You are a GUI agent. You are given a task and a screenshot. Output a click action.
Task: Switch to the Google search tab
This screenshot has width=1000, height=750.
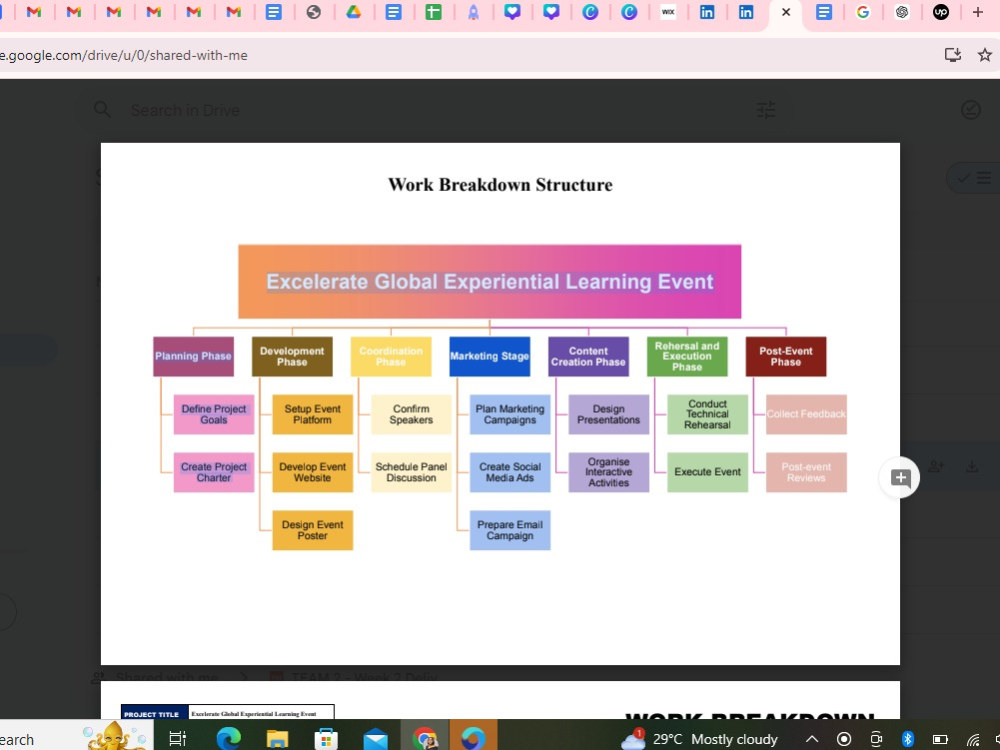[x=863, y=11]
